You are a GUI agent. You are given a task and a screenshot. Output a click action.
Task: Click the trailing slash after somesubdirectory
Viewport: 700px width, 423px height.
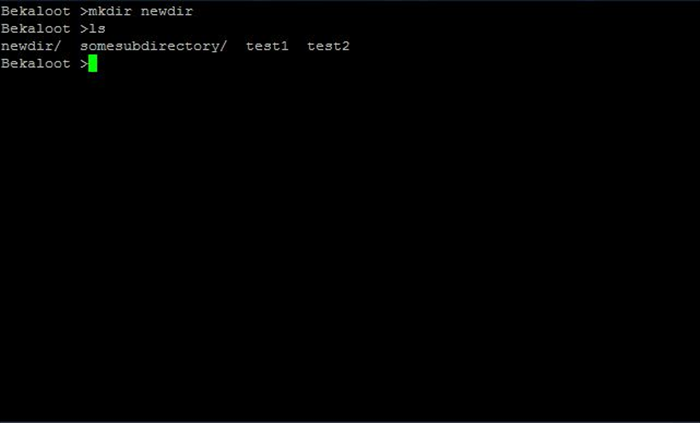click(x=223, y=46)
